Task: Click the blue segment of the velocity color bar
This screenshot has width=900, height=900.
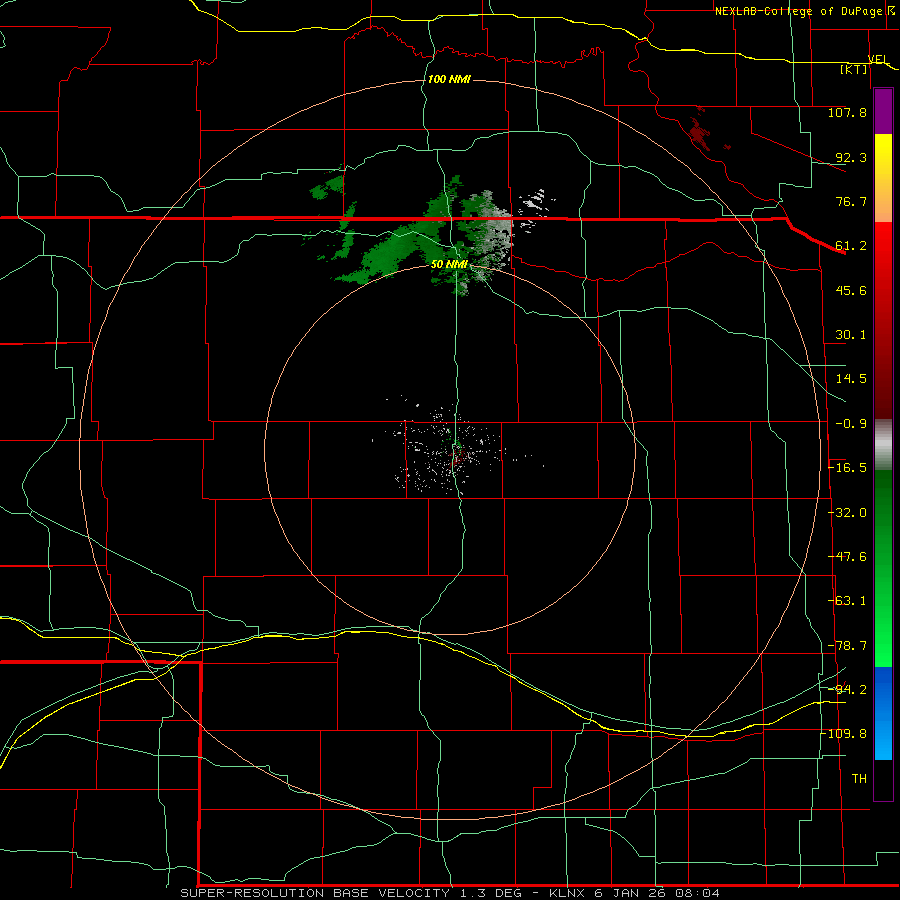Action: (883, 713)
